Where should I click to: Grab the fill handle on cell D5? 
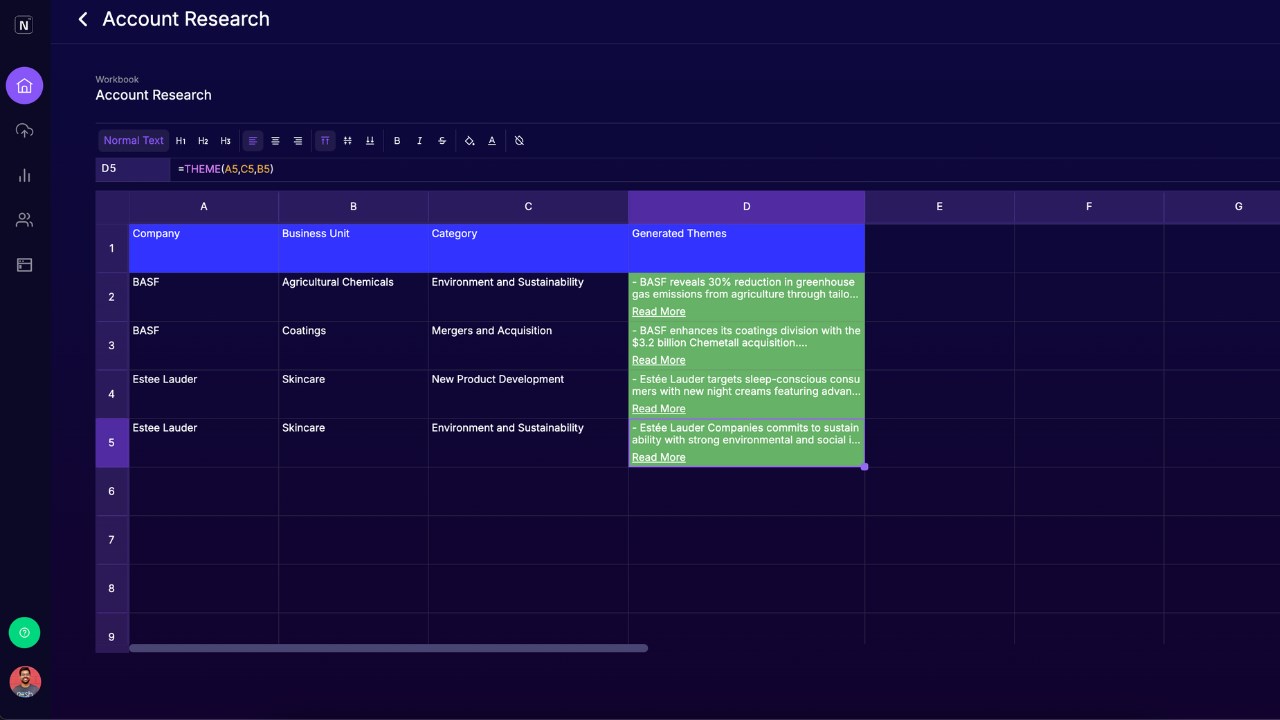click(864, 467)
